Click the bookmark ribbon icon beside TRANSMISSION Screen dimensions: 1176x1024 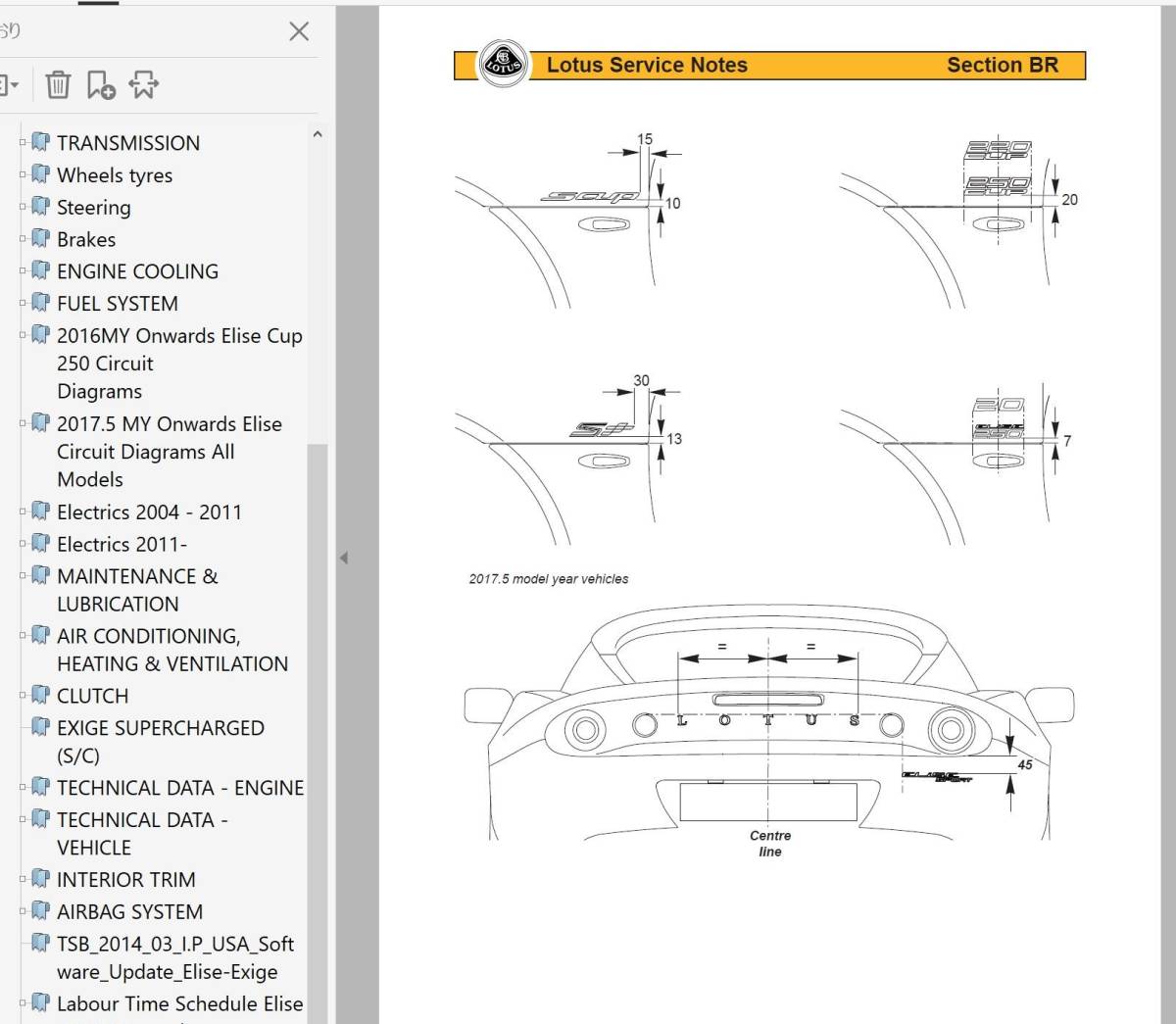40,141
